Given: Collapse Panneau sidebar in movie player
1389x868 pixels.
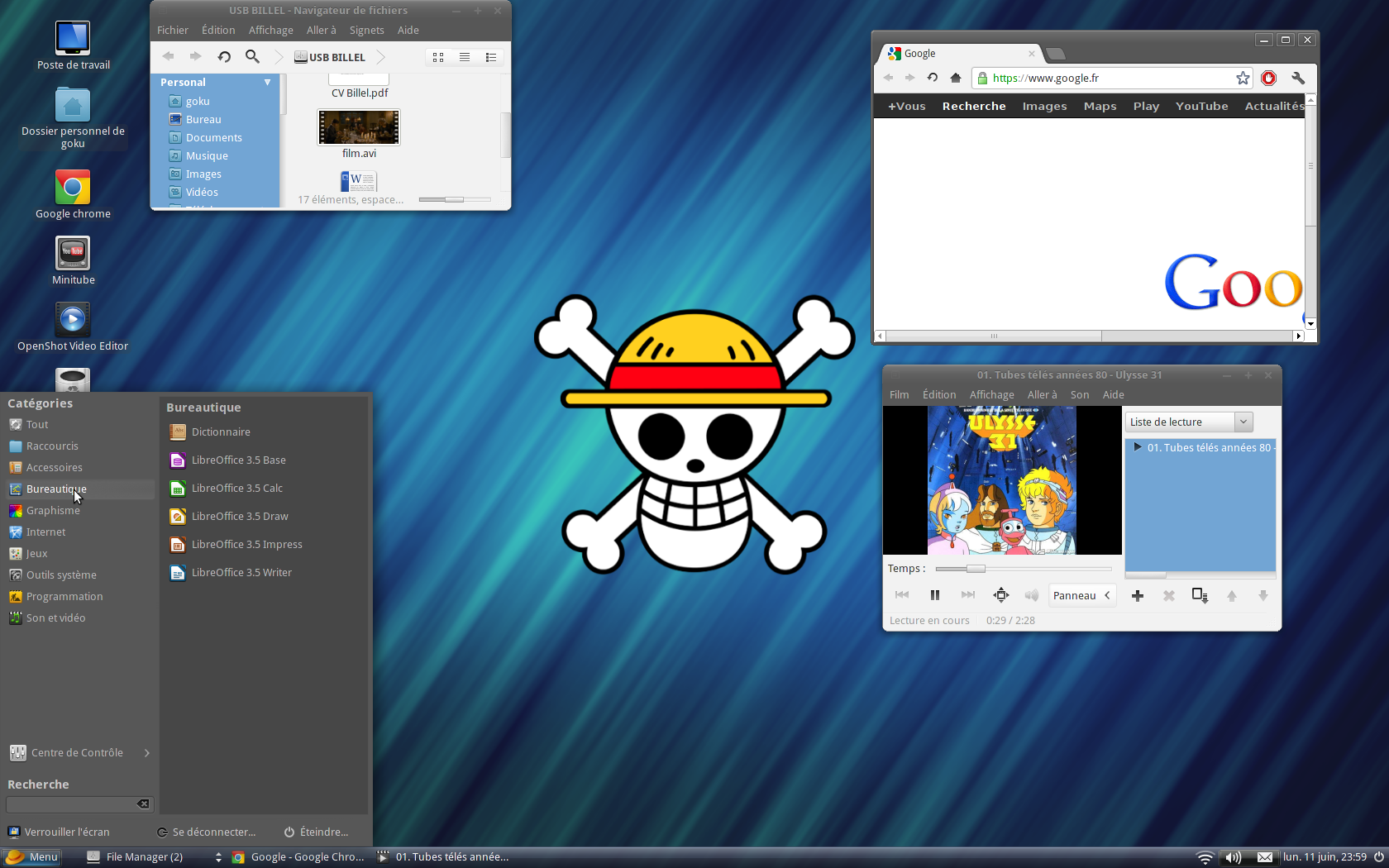Looking at the screenshot, I should (1082, 595).
